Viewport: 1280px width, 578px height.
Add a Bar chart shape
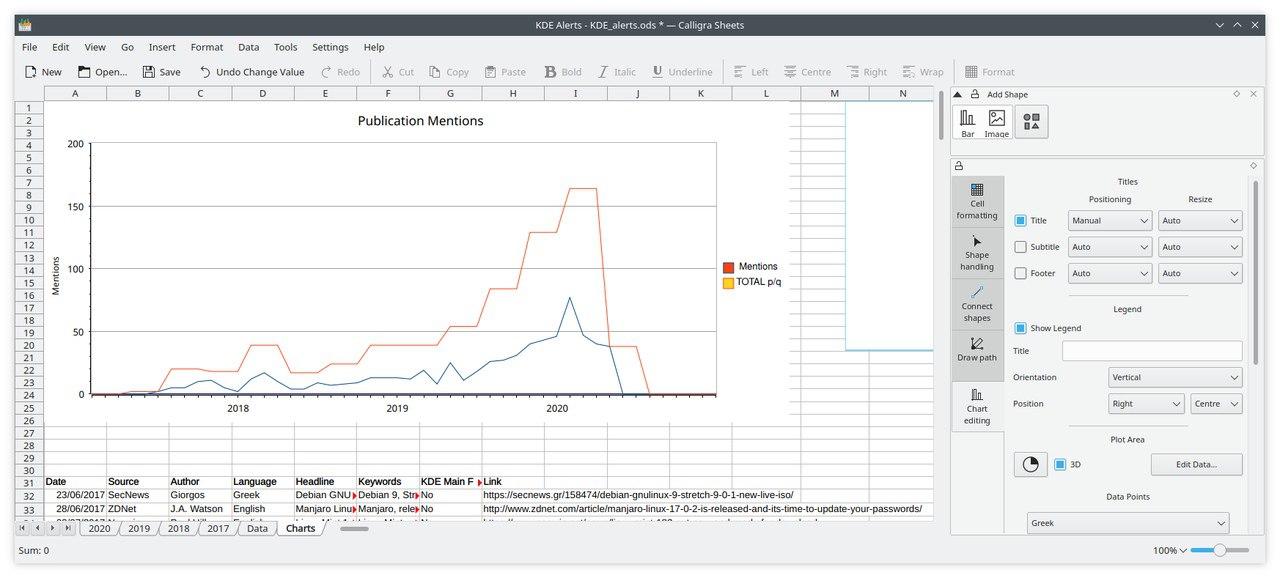[968, 122]
